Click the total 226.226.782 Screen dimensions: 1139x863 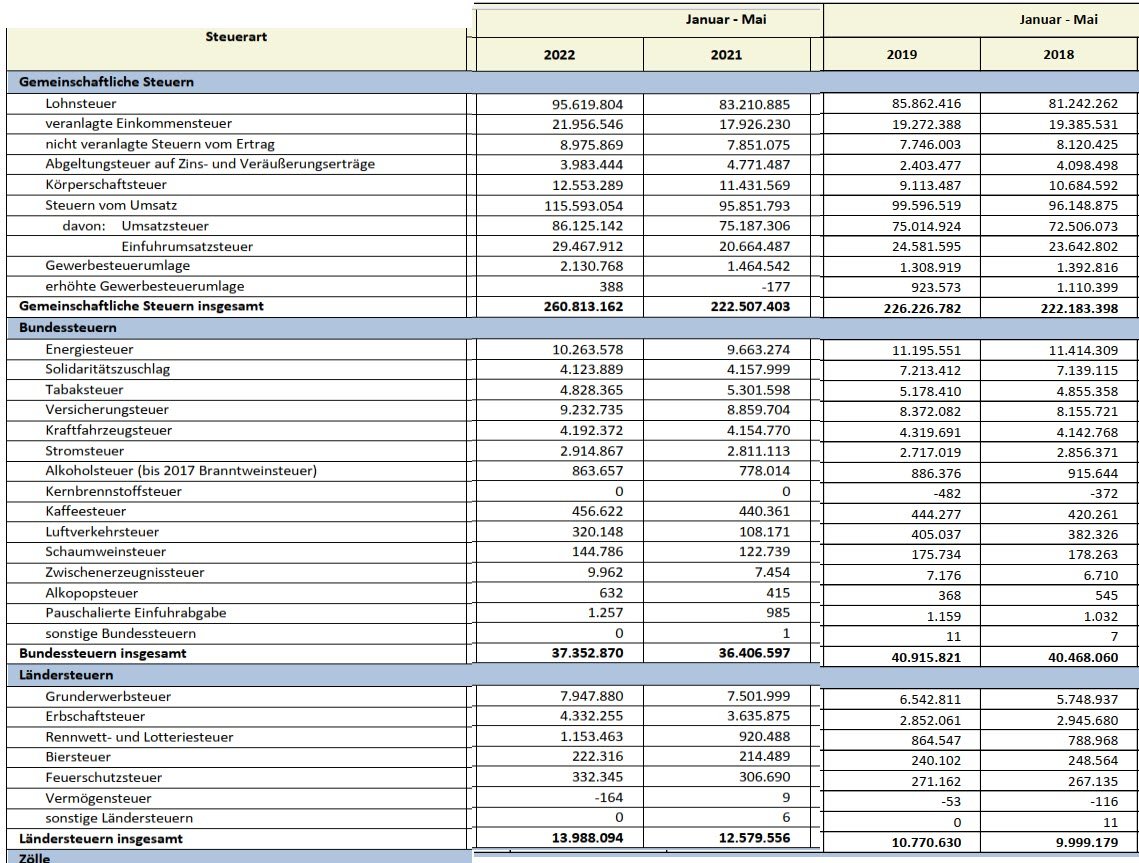pyautogui.click(x=923, y=309)
